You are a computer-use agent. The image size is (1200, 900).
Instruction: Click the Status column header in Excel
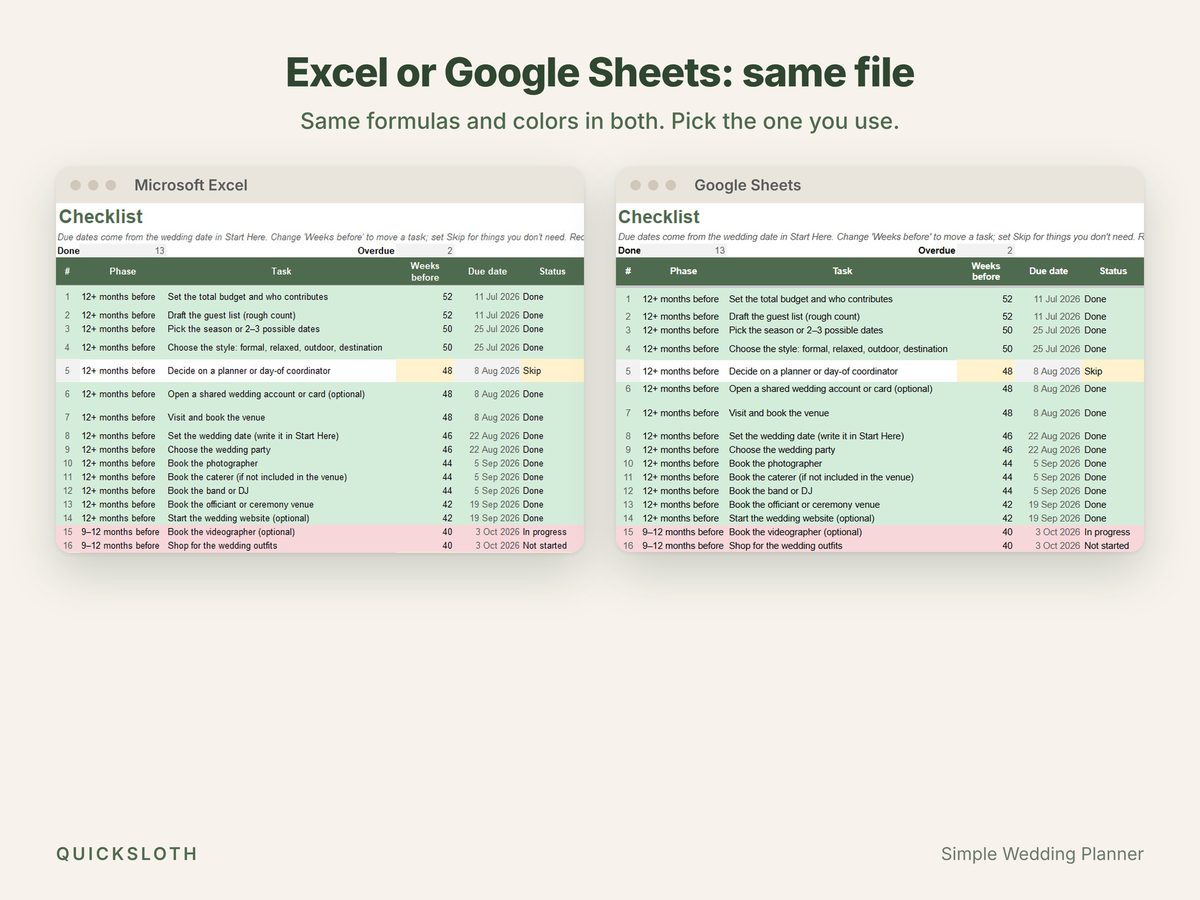coord(552,271)
